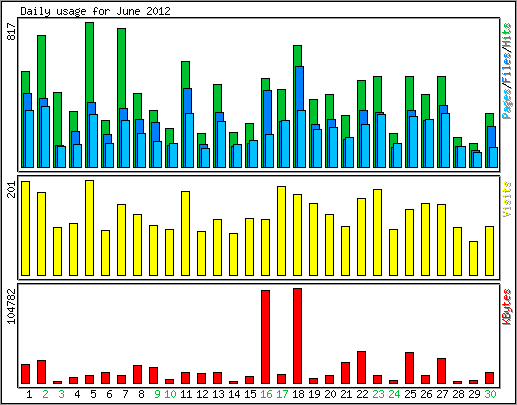This screenshot has height=405, width=517.
Task: Click the red "KBytes" legend label
Action: [507, 307]
